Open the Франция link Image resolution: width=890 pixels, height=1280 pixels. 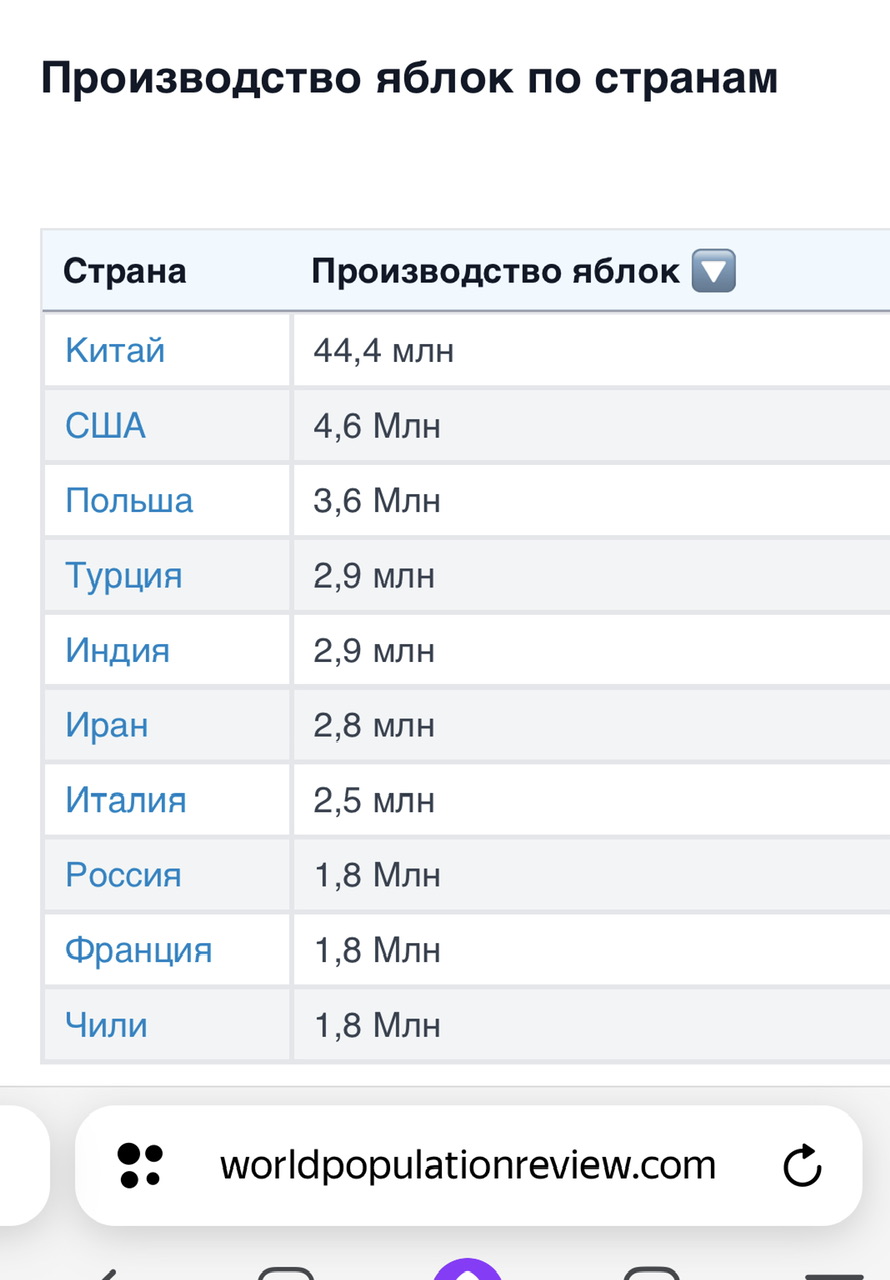coord(139,950)
